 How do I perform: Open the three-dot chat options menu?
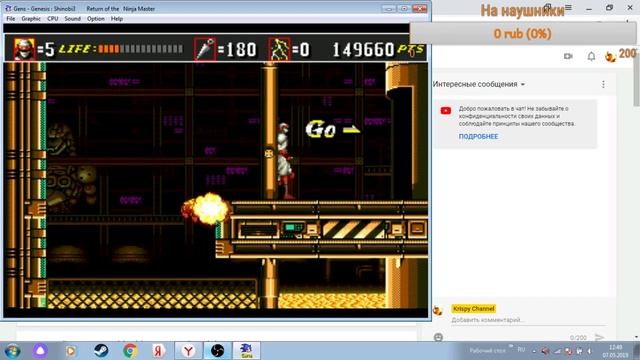(x=603, y=84)
